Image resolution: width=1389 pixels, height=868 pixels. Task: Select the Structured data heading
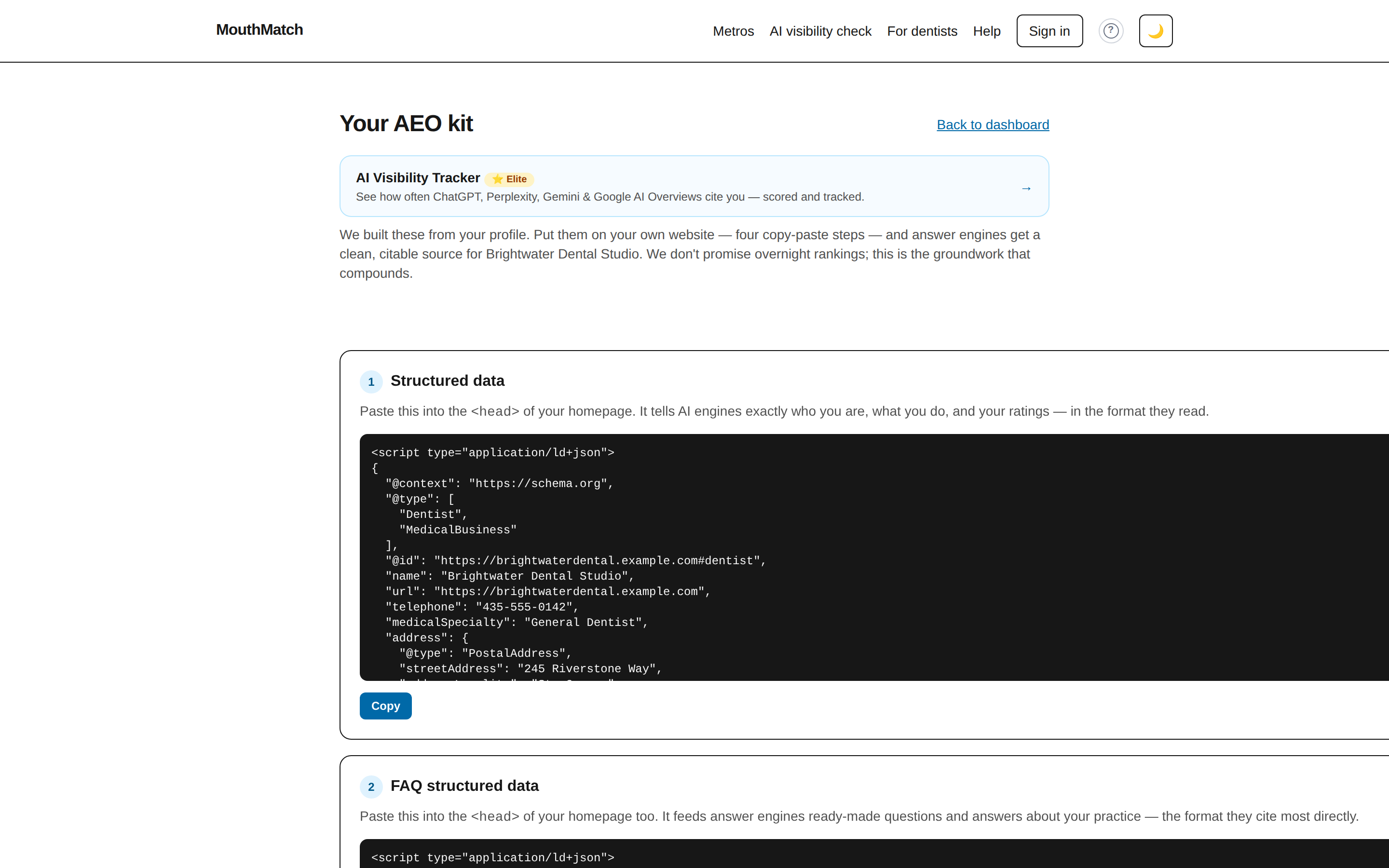[447, 380]
